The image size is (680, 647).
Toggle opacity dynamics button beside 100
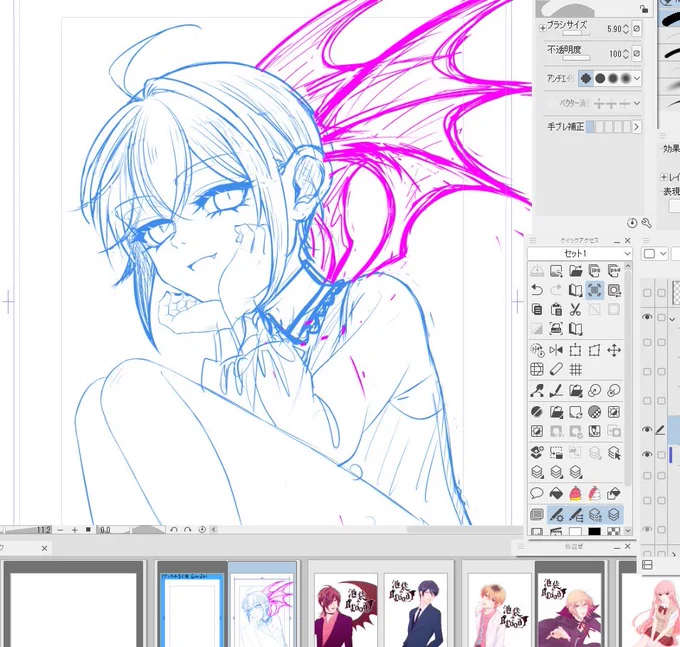[636, 54]
